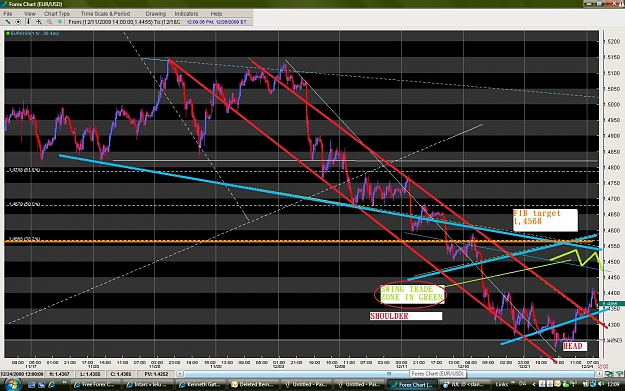Click the current price marker on price axis

(x=612, y=304)
